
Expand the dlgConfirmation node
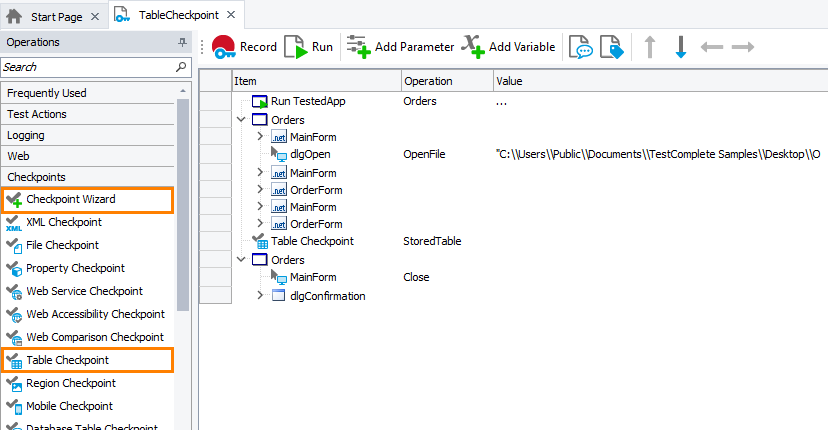pos(261,295)
